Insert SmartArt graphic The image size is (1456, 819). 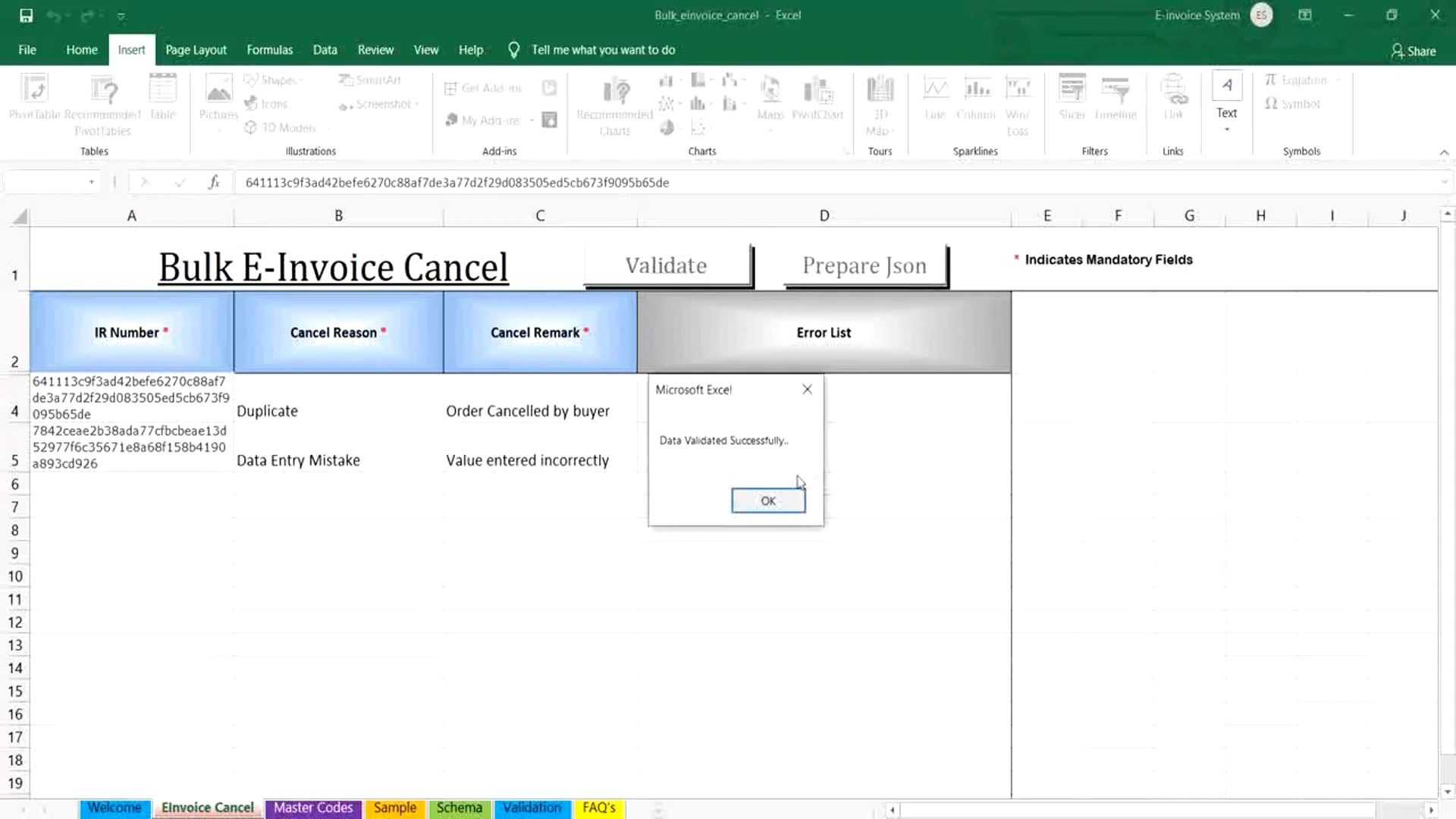coord(369,80)
